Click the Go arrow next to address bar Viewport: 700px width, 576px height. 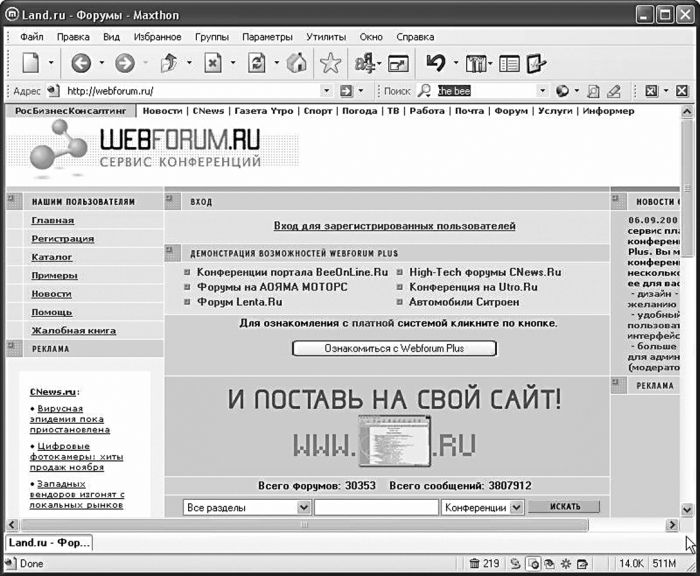pos(346,91)
